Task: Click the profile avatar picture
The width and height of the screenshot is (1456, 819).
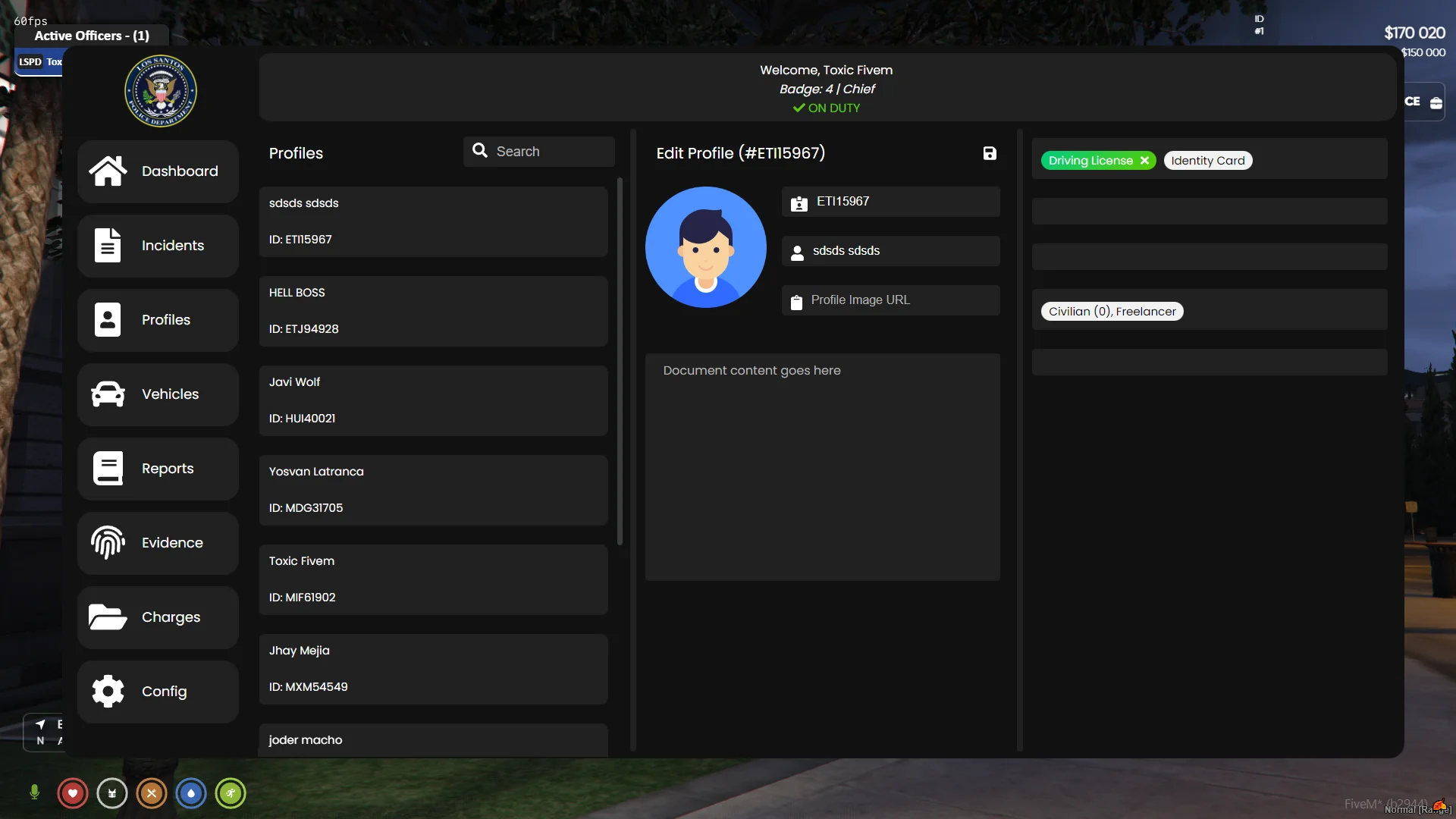Action: (x=705, y=247)
